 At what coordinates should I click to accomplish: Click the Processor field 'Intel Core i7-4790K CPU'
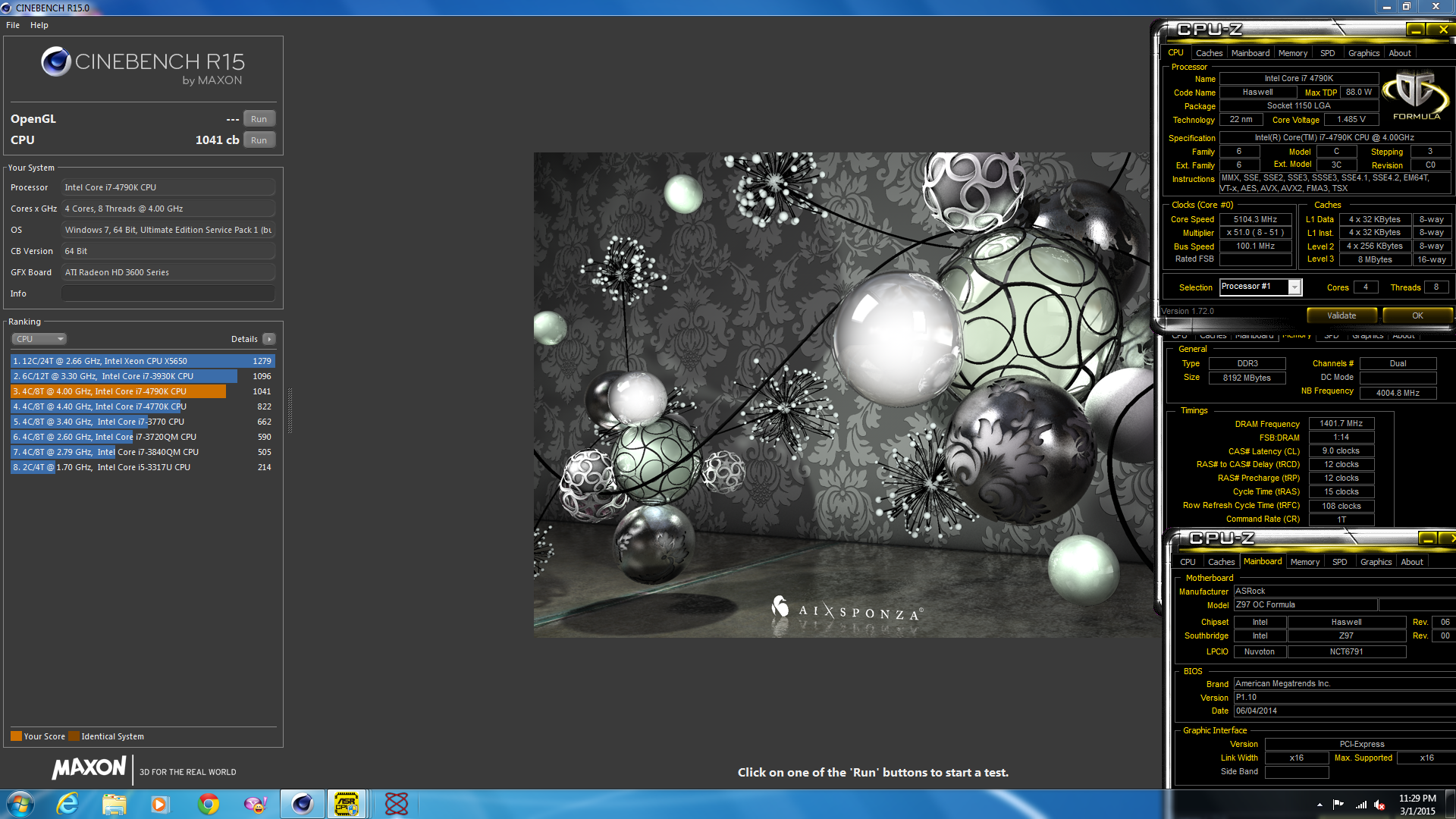point(168,187)
